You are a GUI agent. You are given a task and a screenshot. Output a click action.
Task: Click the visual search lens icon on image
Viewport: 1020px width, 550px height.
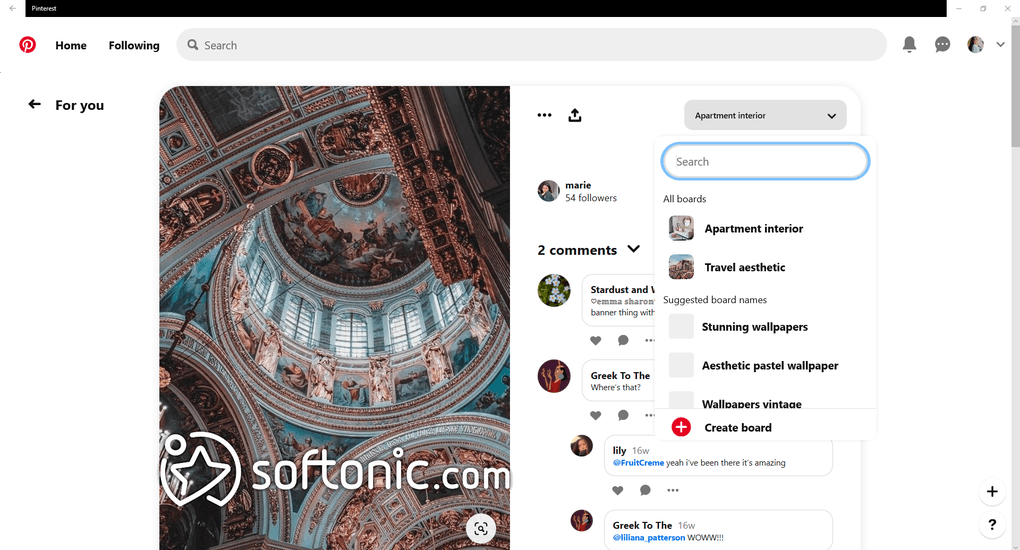pos(481,529)
